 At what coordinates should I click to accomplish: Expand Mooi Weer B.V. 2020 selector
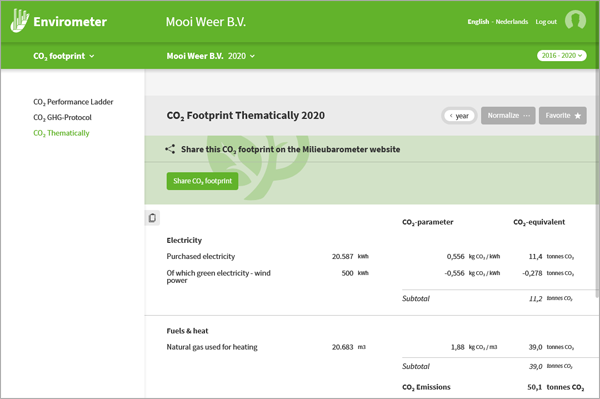pyautogui.click(x=210, y=56)
